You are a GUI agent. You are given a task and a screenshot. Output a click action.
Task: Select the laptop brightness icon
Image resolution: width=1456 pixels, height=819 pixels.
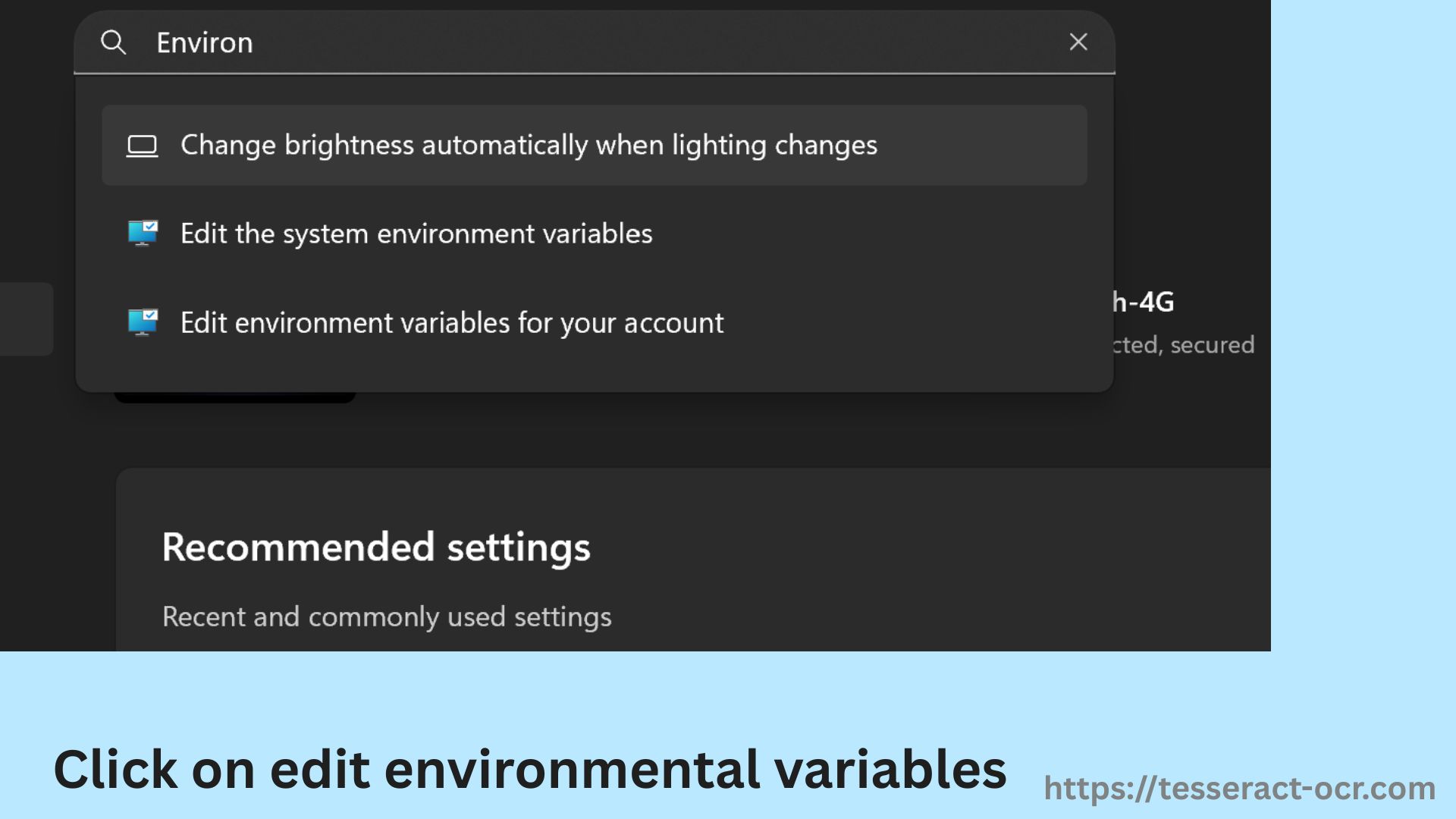[x=143, y=145]
